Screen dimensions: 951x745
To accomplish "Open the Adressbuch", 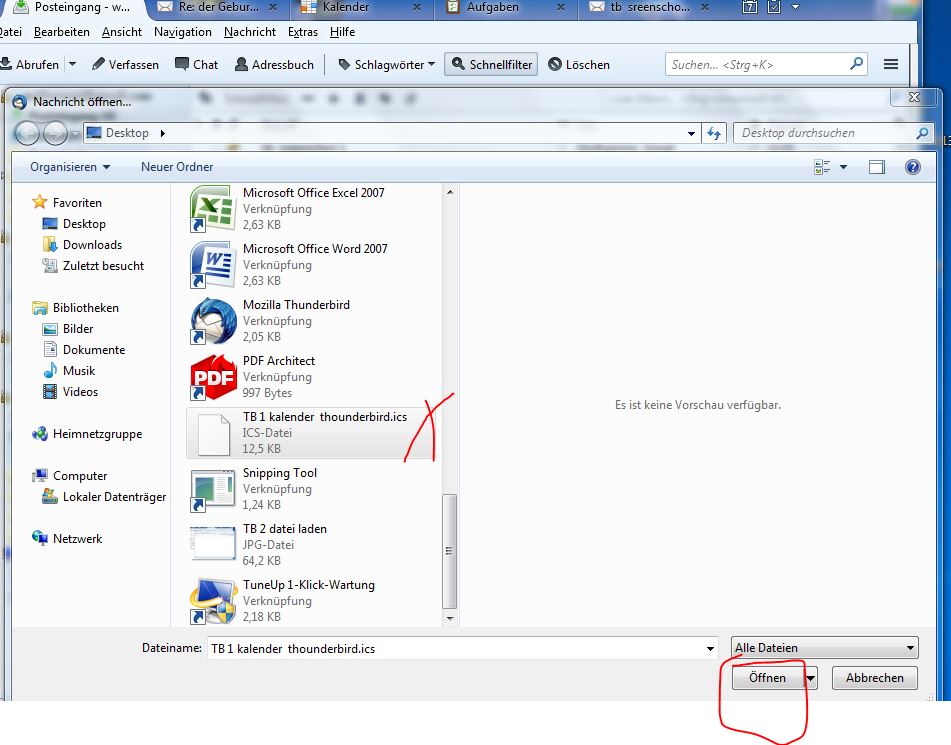I will tap(274, 64).
